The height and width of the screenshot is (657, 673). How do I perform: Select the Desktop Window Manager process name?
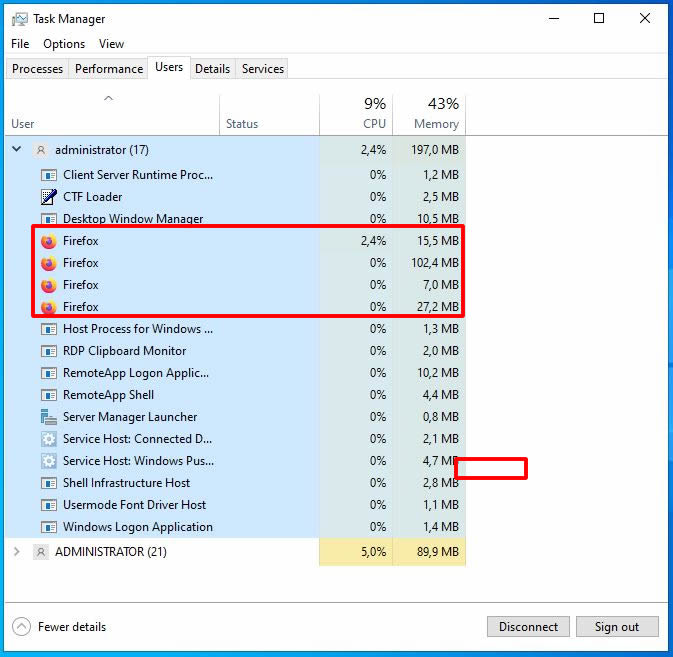[x=133, y=219]
